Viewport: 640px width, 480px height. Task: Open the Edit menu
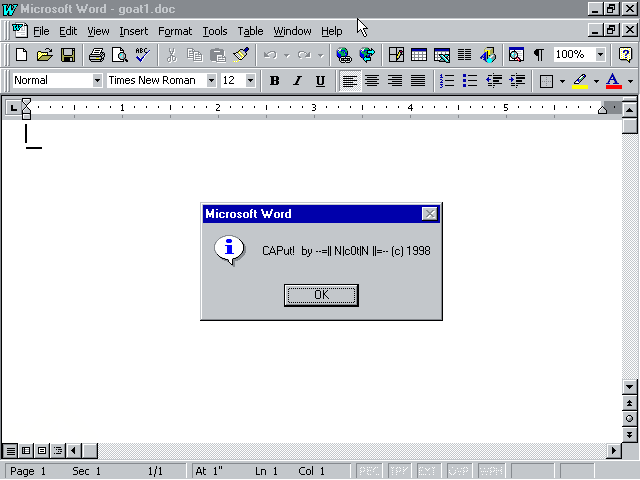(x=68, y=31)
